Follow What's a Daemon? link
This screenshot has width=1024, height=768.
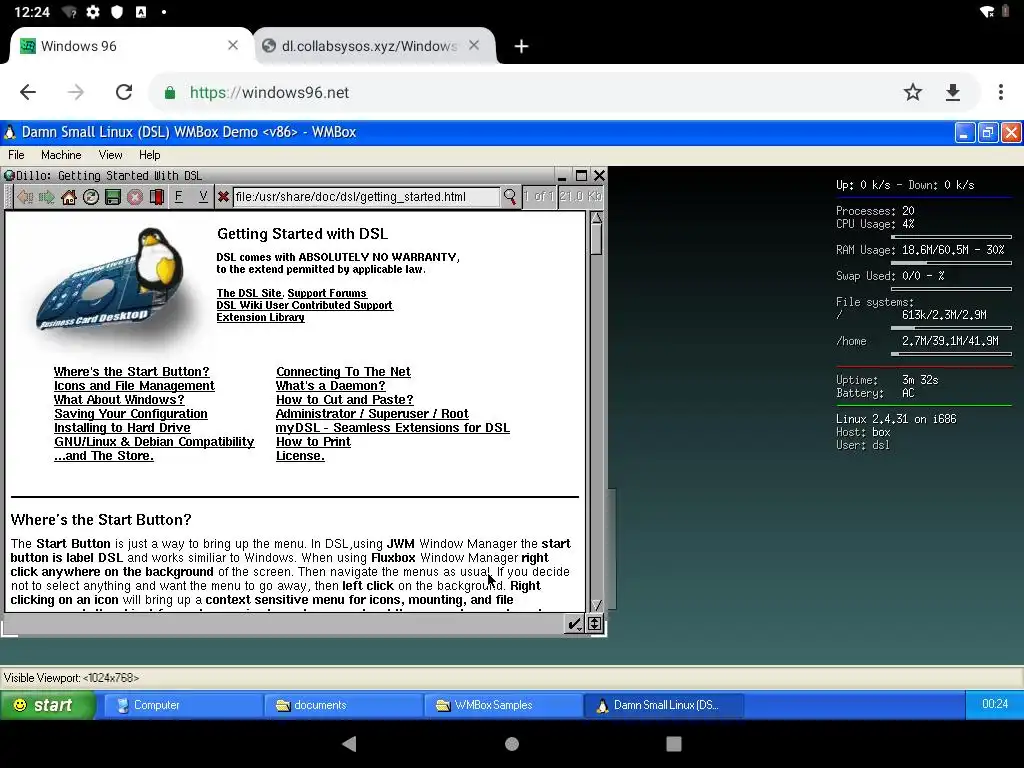(330, 386)
